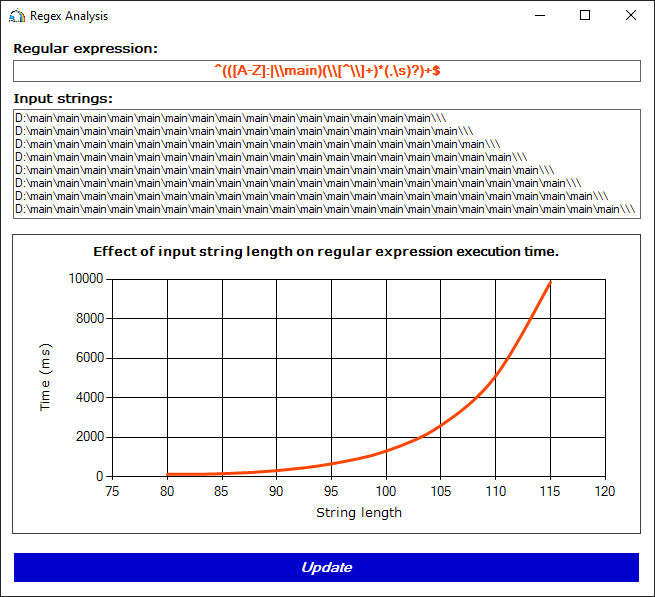Screen dimensions: 655x597
Task: Click the 75 tick on the x-axis
Action: click(112, 491)
